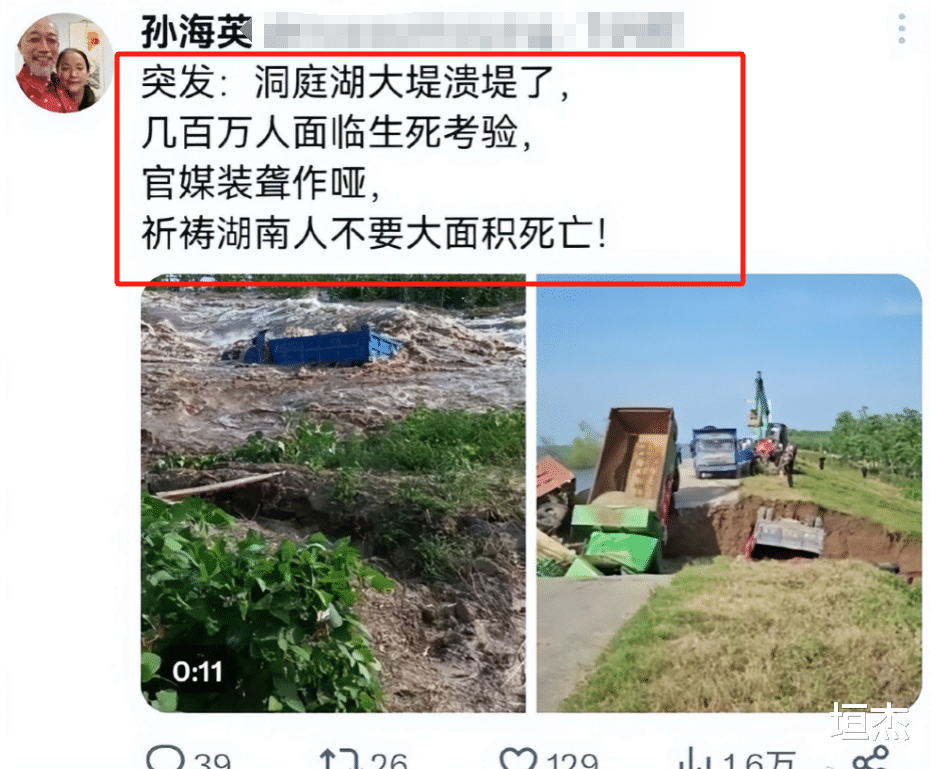This screenshot has height=769, width=931.
Task: Click the blurred account handle after the name
Action: [473, 30]
